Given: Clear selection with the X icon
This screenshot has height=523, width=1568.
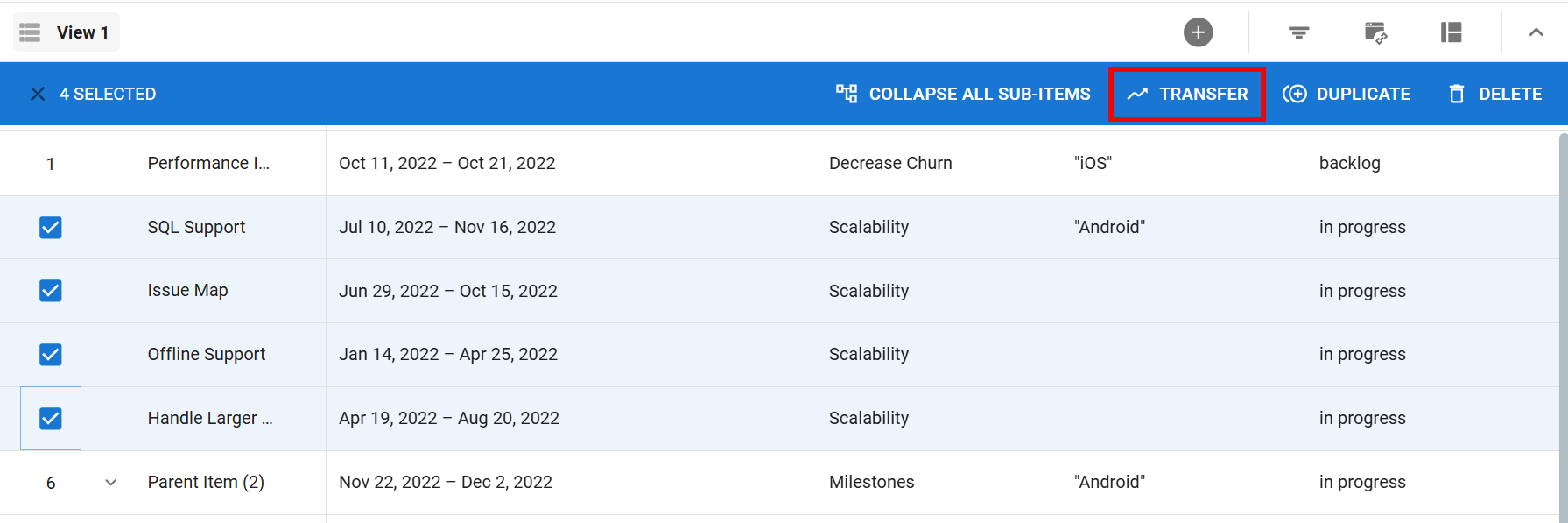Looking at the screenshot, I should point(38,94).
